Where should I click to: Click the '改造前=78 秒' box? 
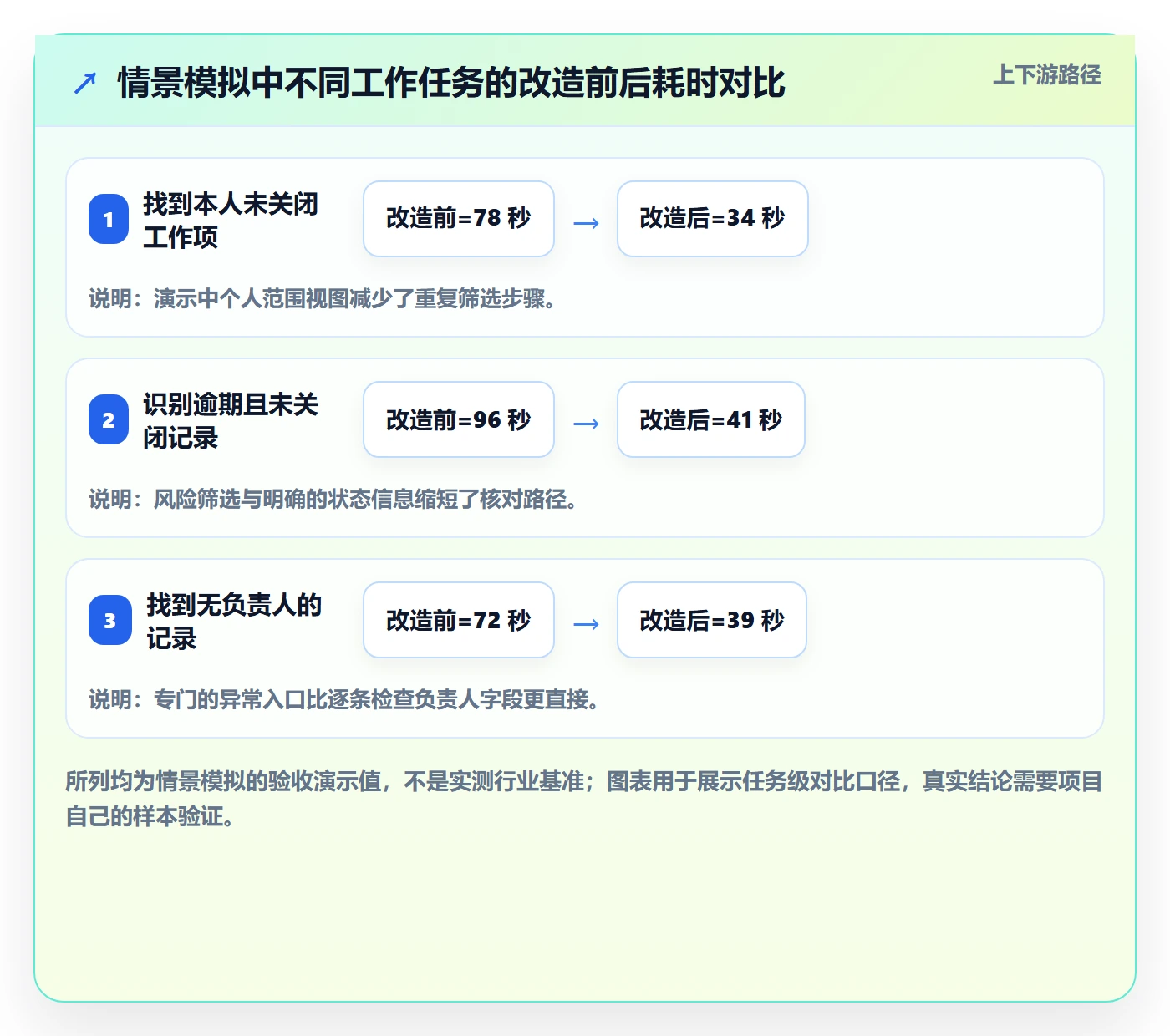(459, 219)
